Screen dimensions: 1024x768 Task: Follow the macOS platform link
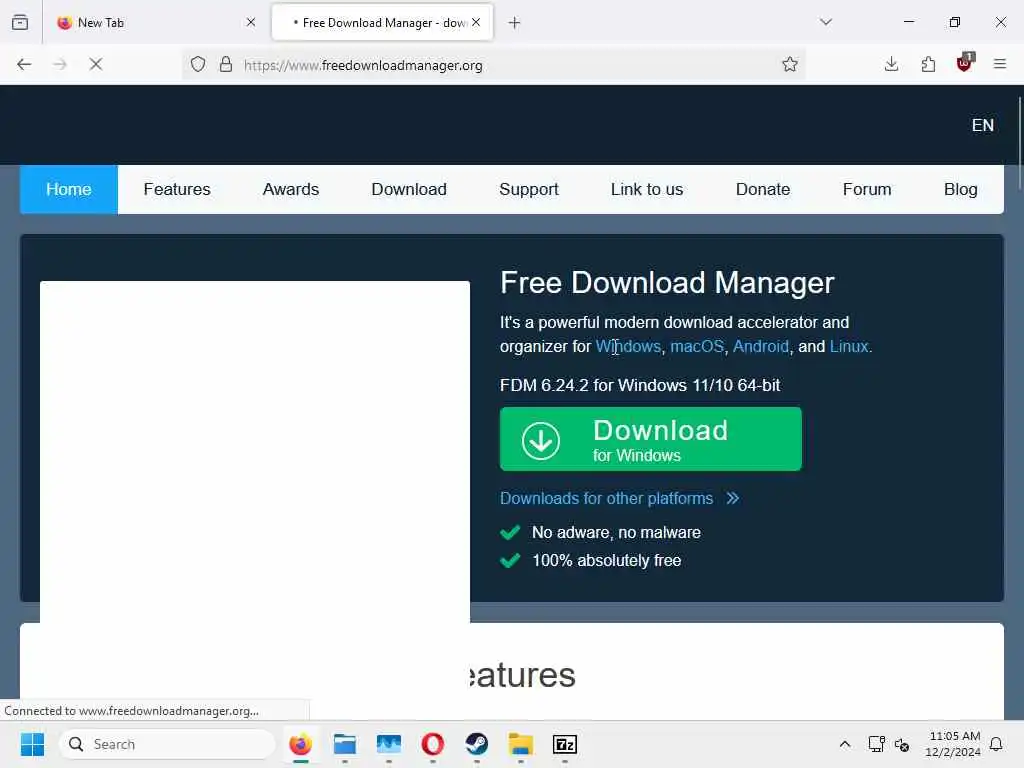[697, 346]
